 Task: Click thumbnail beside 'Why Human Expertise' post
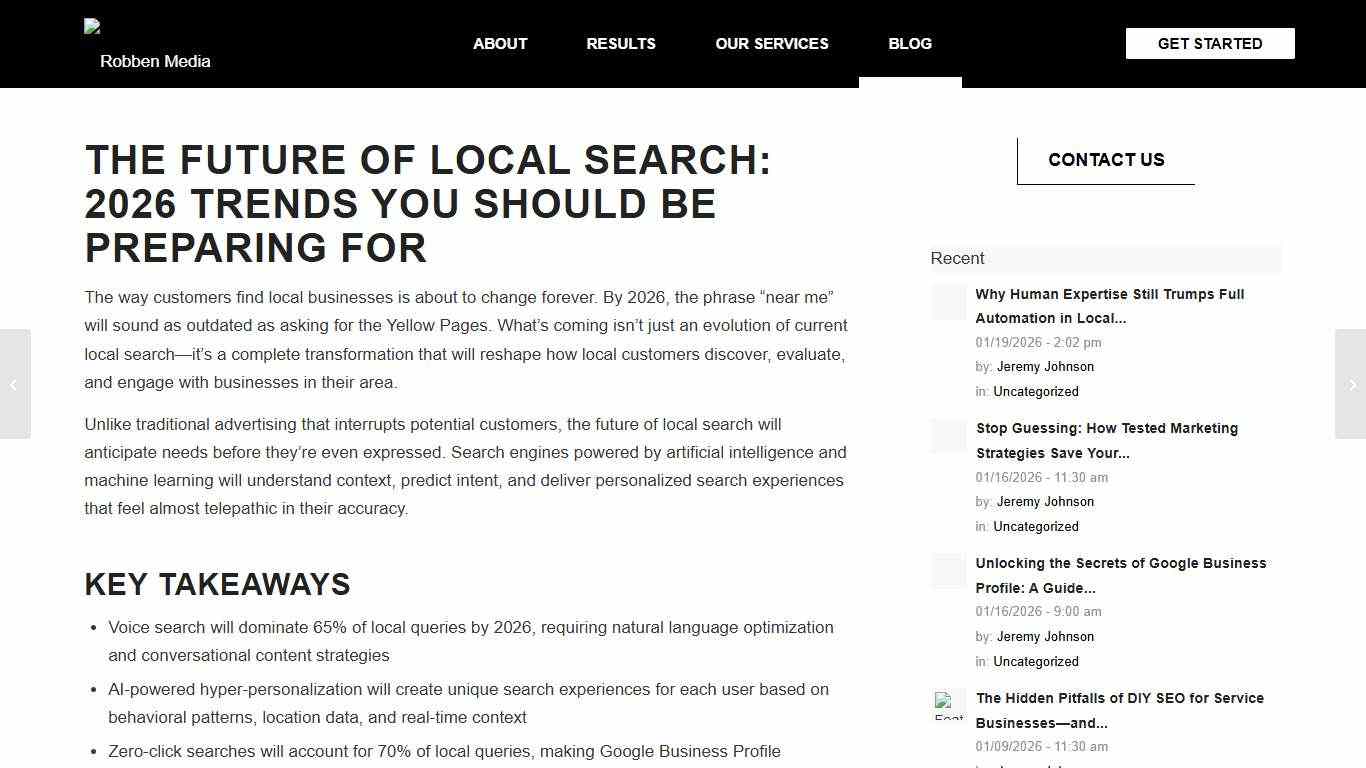948,302
